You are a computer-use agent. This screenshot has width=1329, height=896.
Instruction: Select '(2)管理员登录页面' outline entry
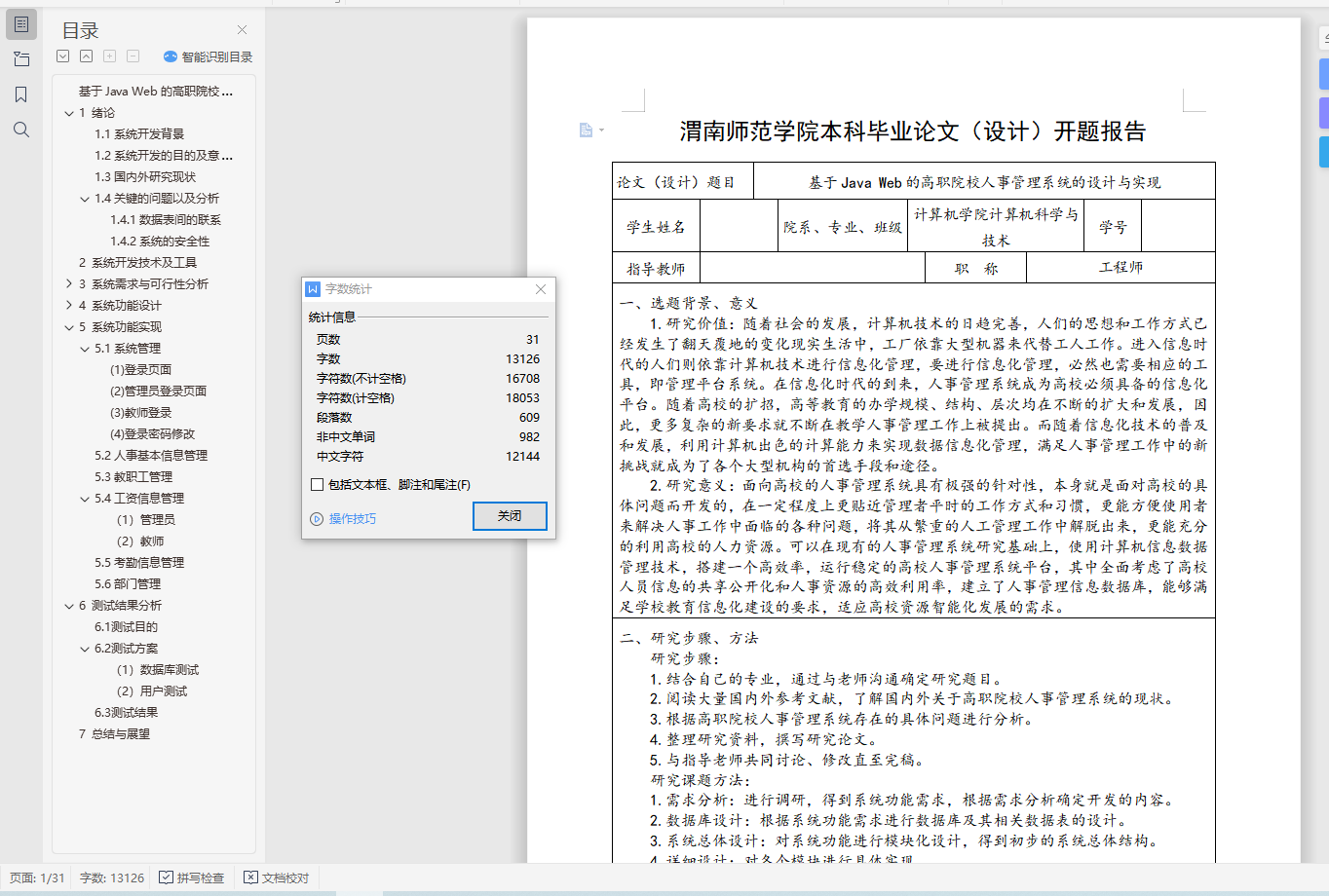(158, 392)
